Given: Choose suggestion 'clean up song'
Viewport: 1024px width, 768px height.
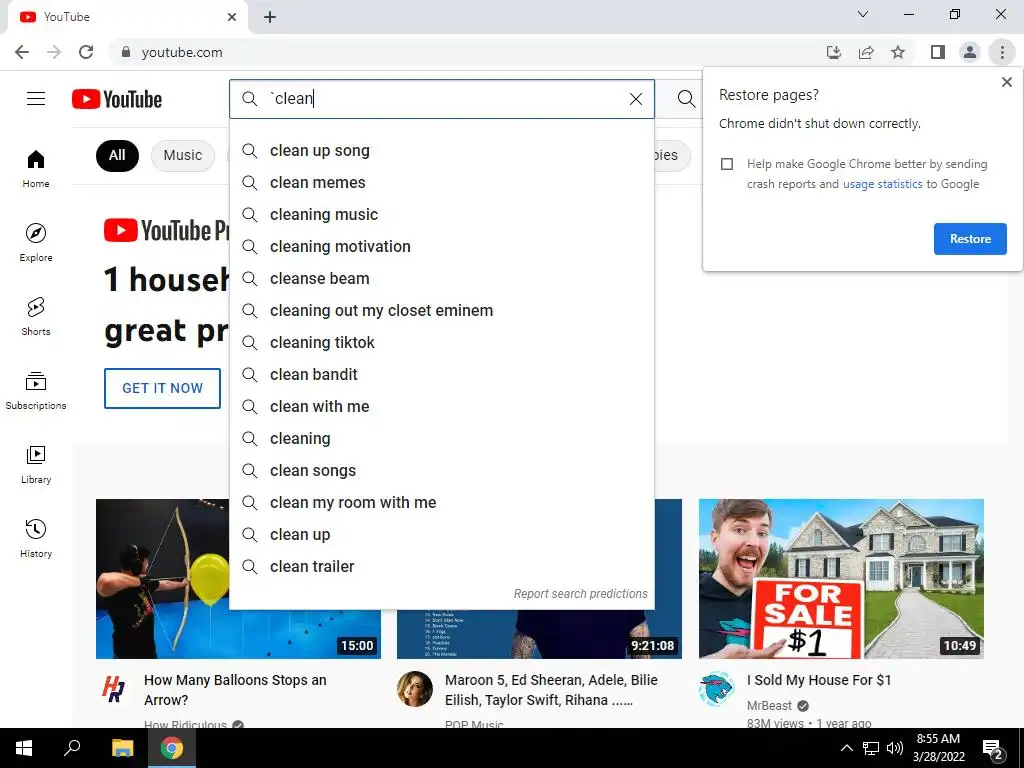Looking at the screenshot, I should [x=441, y=151].
